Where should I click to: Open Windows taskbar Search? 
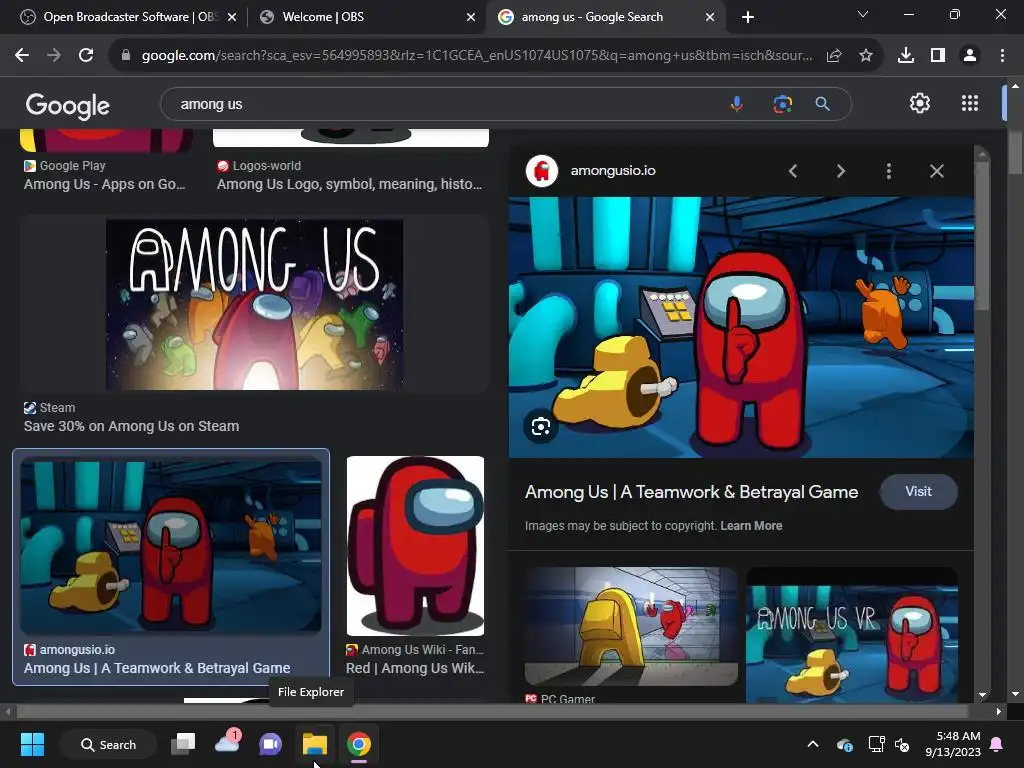(108, 744)
